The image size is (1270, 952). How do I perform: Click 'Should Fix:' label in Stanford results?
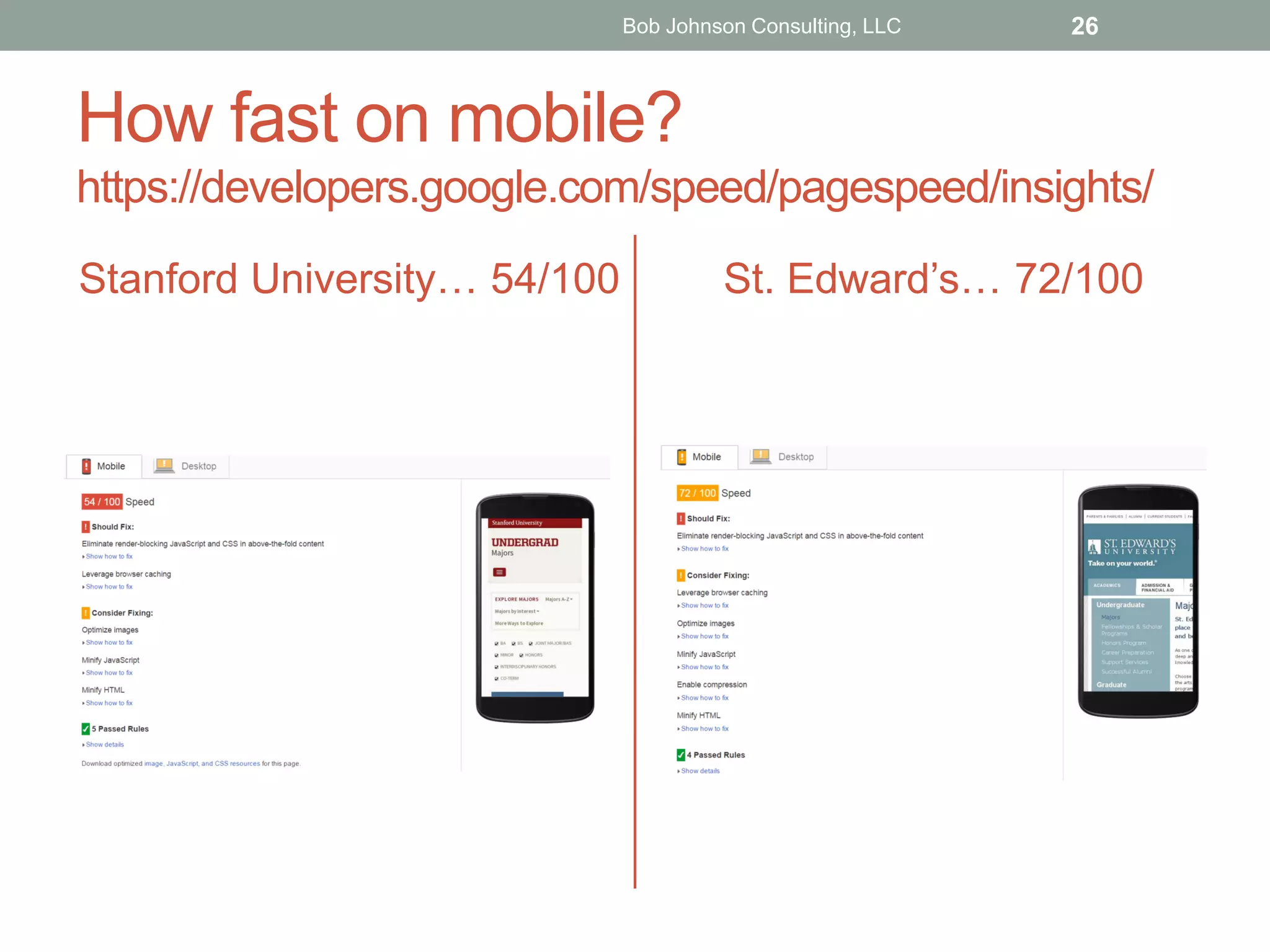113,527
